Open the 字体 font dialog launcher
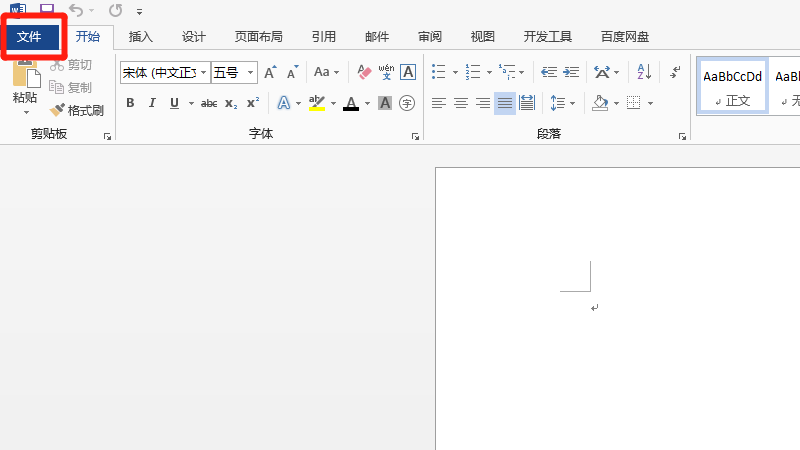This screenshot has height=450, width=800. (x=415, y=135)
